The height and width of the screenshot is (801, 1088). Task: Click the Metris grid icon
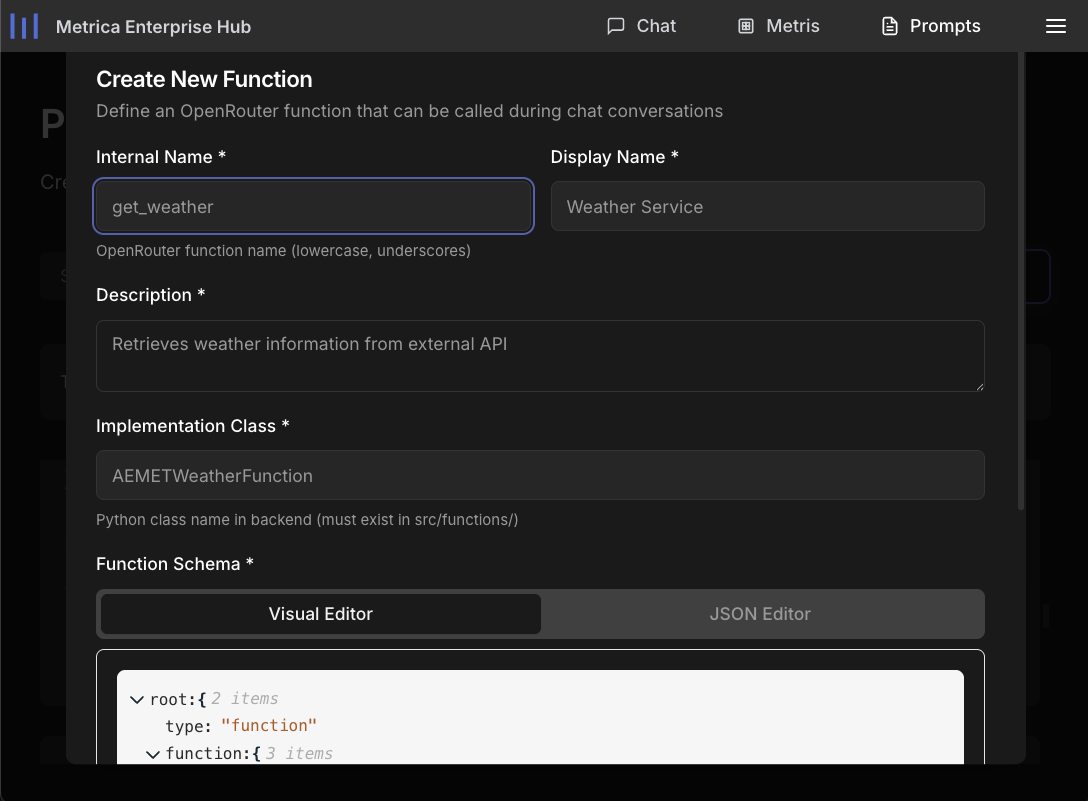pyautogui.click(x=746, y=26)
